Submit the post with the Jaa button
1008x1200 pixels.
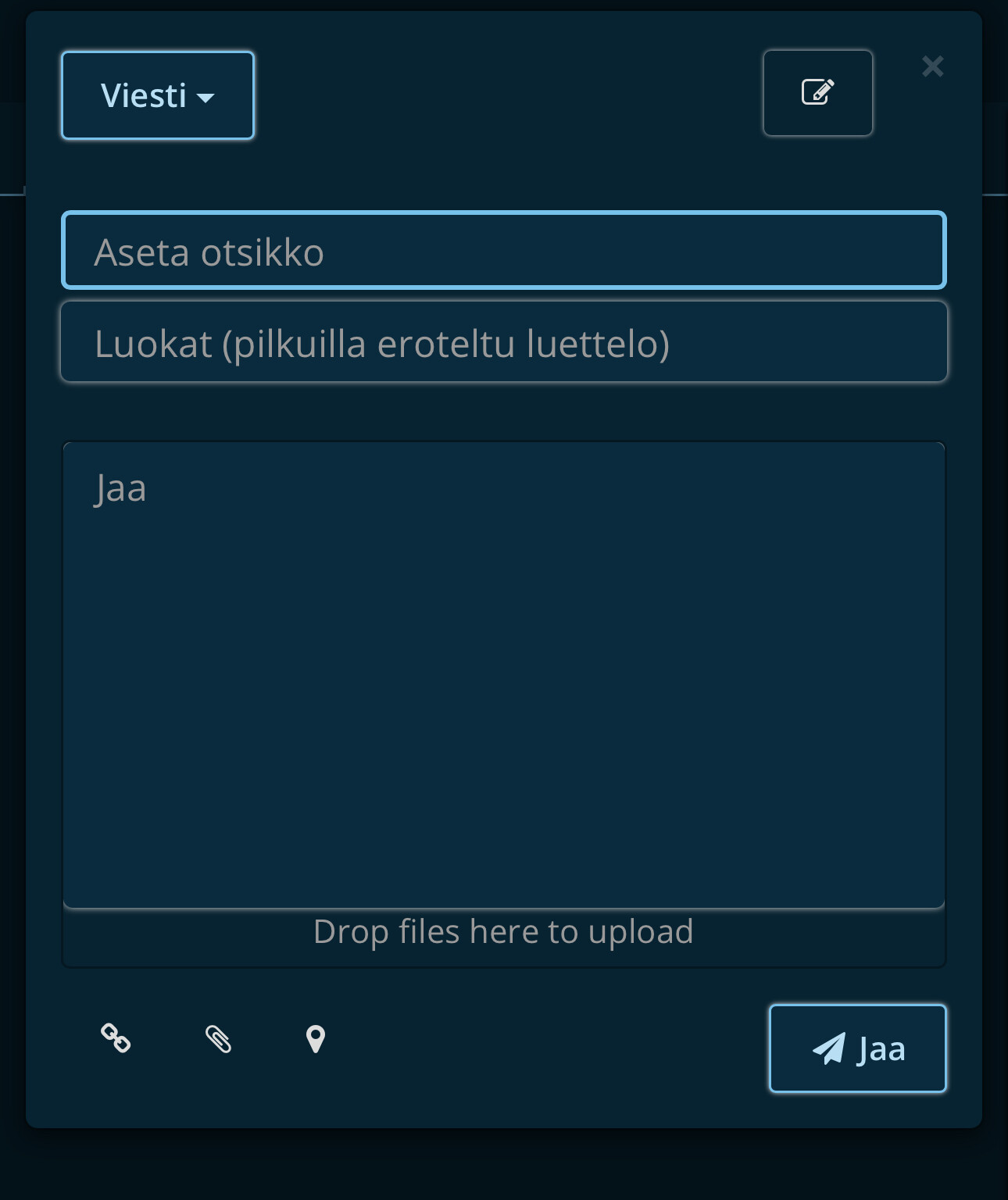858,1048
